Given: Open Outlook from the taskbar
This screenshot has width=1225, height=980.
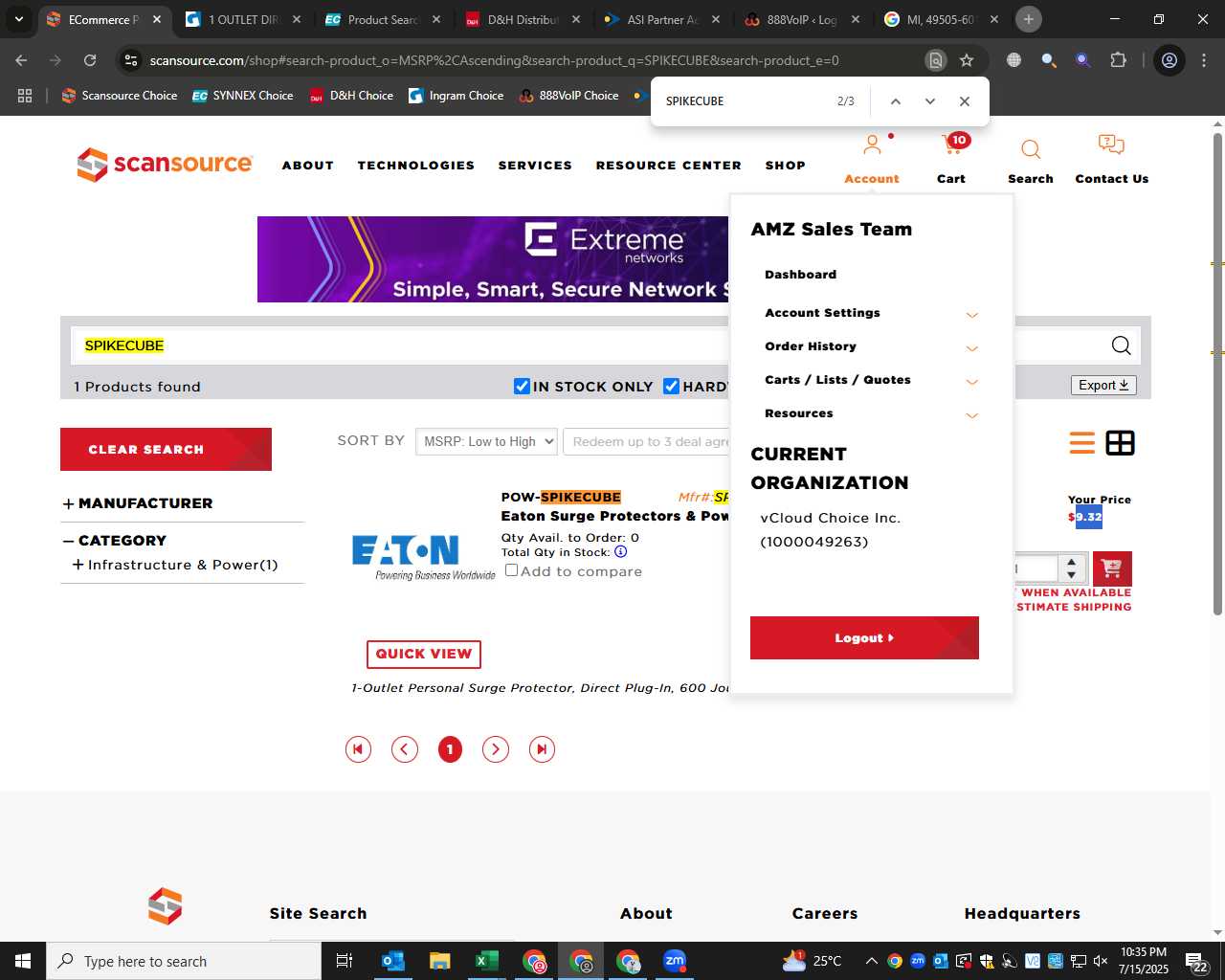Looking at the screenshot, I should click(393, 961).
